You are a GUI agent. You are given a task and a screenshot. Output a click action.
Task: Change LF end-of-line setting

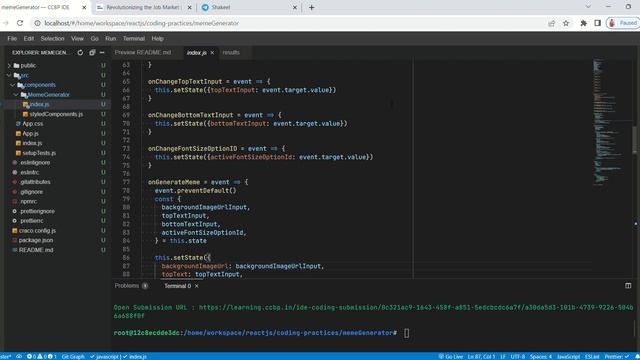click(503, 356)
